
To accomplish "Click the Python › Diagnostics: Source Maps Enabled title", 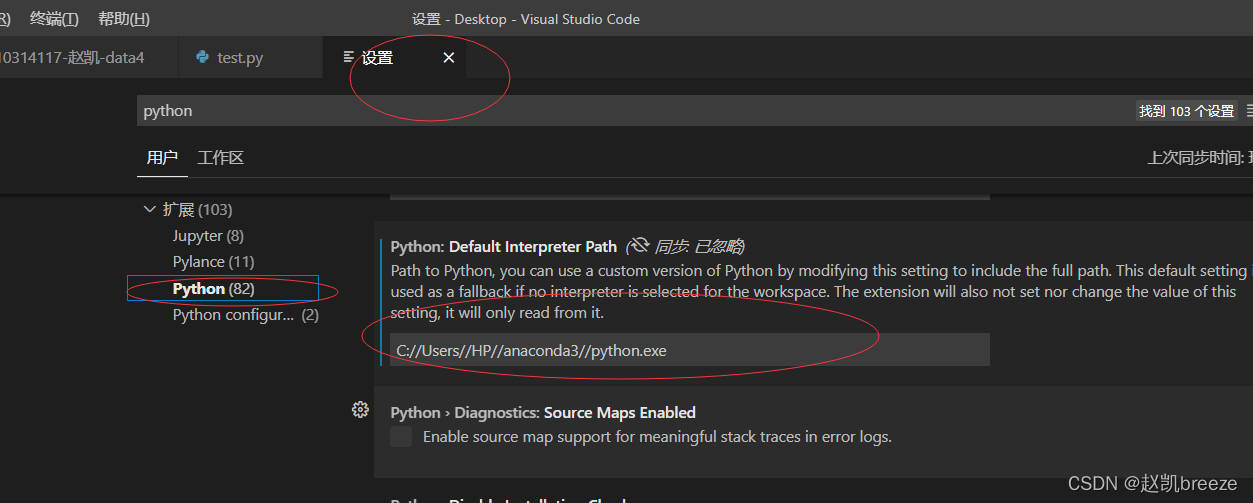I will [x=543, y=412].
